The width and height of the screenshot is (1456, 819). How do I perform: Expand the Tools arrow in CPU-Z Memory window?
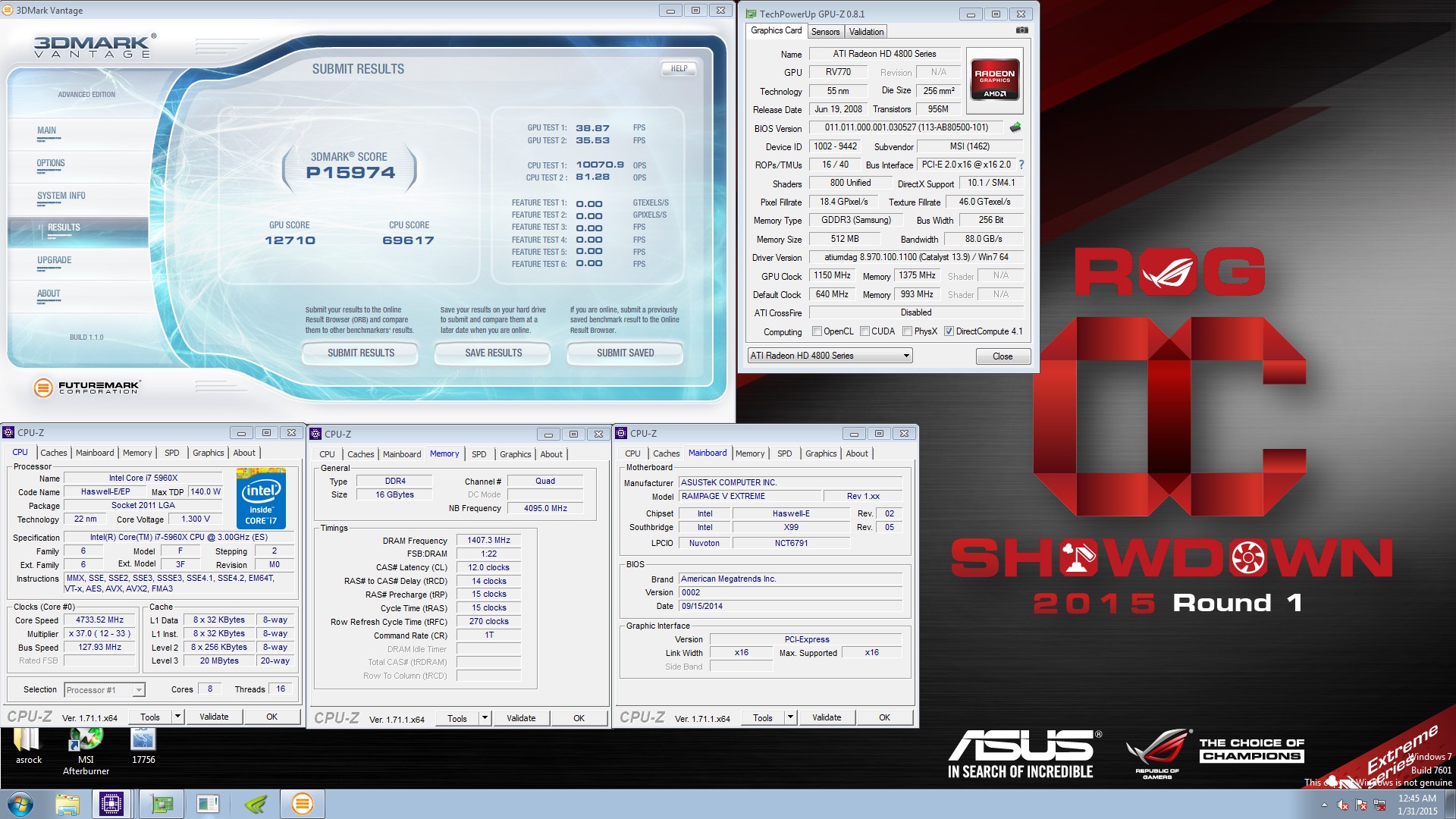pyautogui.click(x=485, y=718)
